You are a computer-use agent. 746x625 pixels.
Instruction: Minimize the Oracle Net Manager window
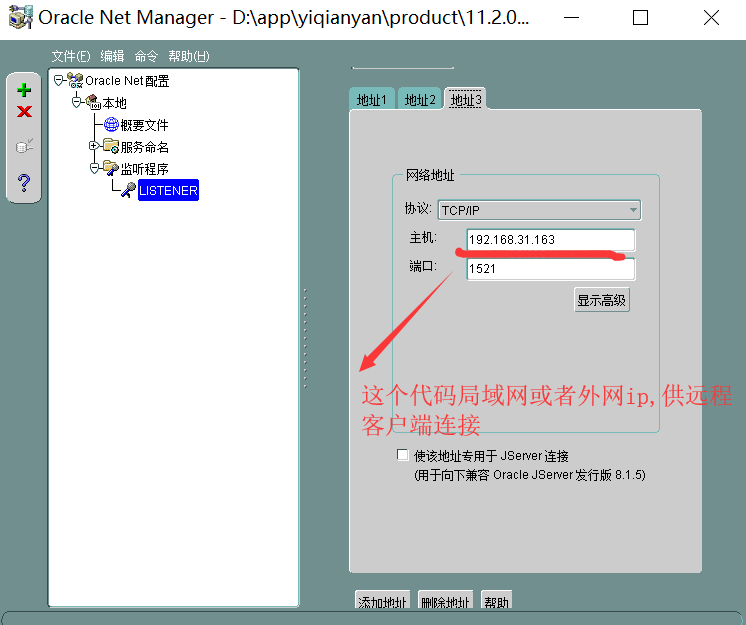(571, 18)
